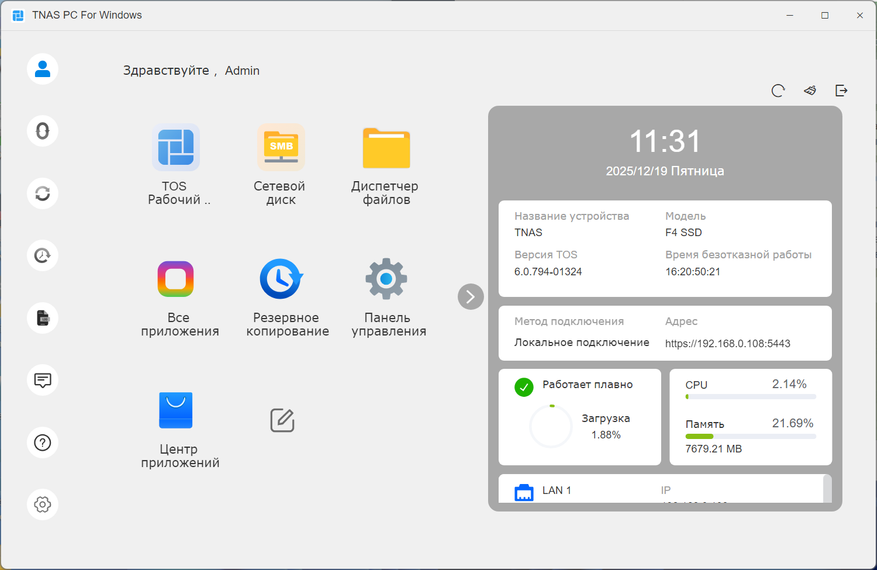The image size is (877, 570).
Task: Click the edit shortcuts pencil icon
Action: 282,420
